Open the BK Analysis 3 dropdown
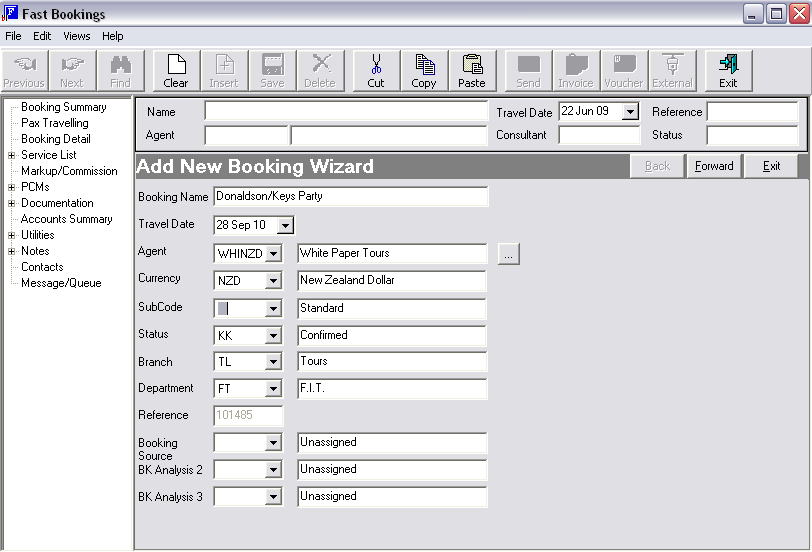The width and height of the screenshot is (812, 552). [x=273, y=497]
